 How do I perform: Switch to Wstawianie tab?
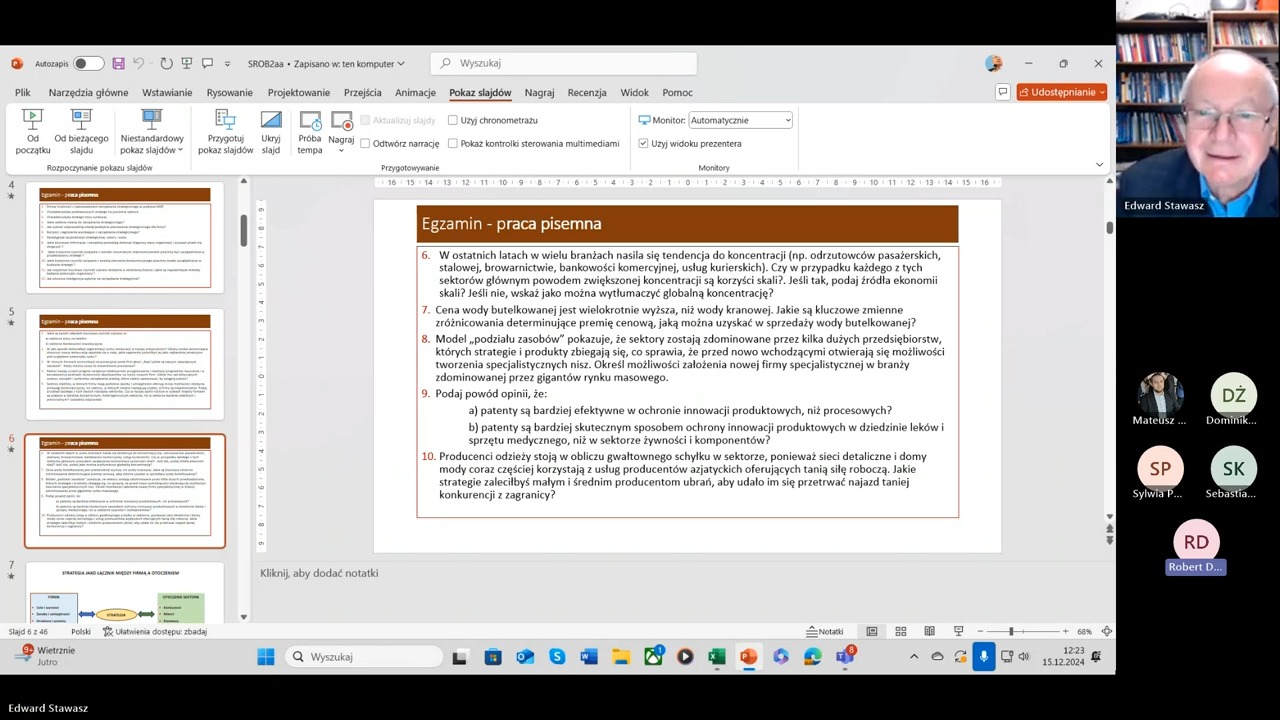[167, 93]
